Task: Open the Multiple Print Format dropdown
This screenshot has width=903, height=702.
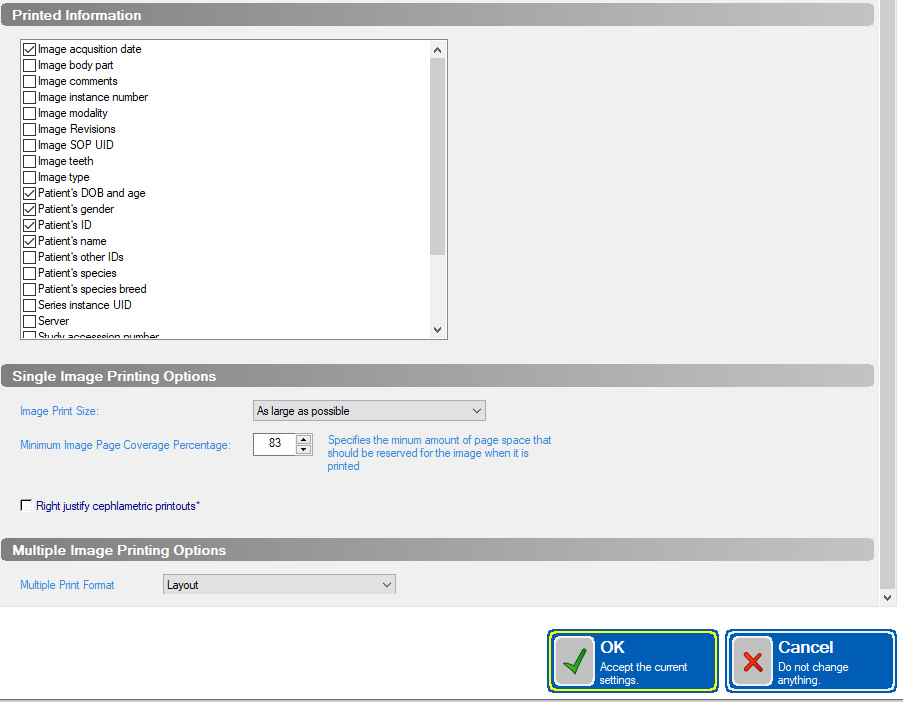Action: [279, 585]
